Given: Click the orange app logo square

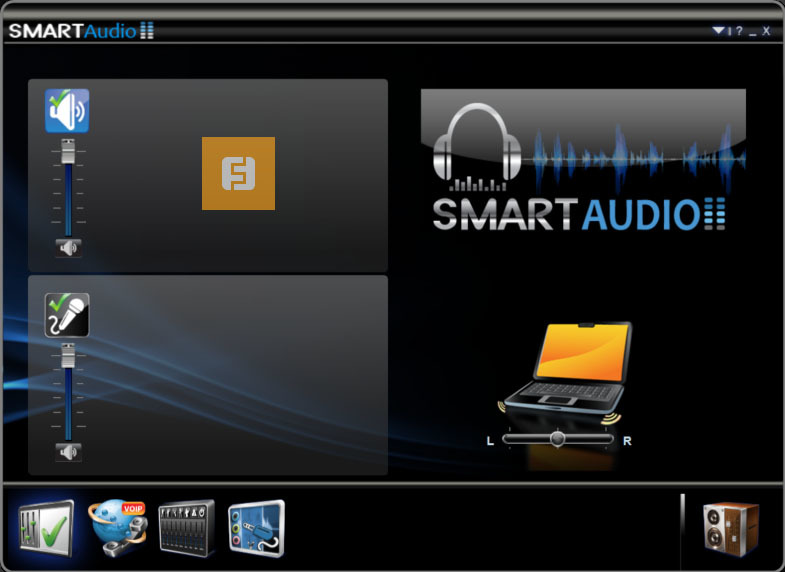Looking at the screenshot, I should [238, 173].
